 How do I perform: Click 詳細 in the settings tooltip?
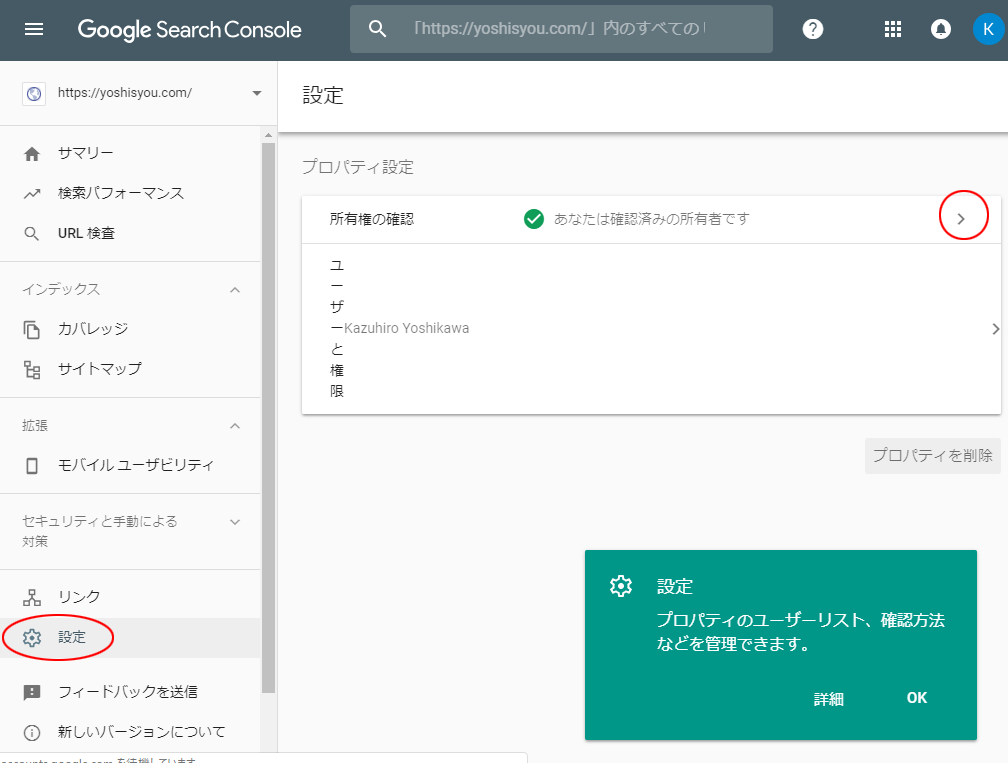(828, 699)
